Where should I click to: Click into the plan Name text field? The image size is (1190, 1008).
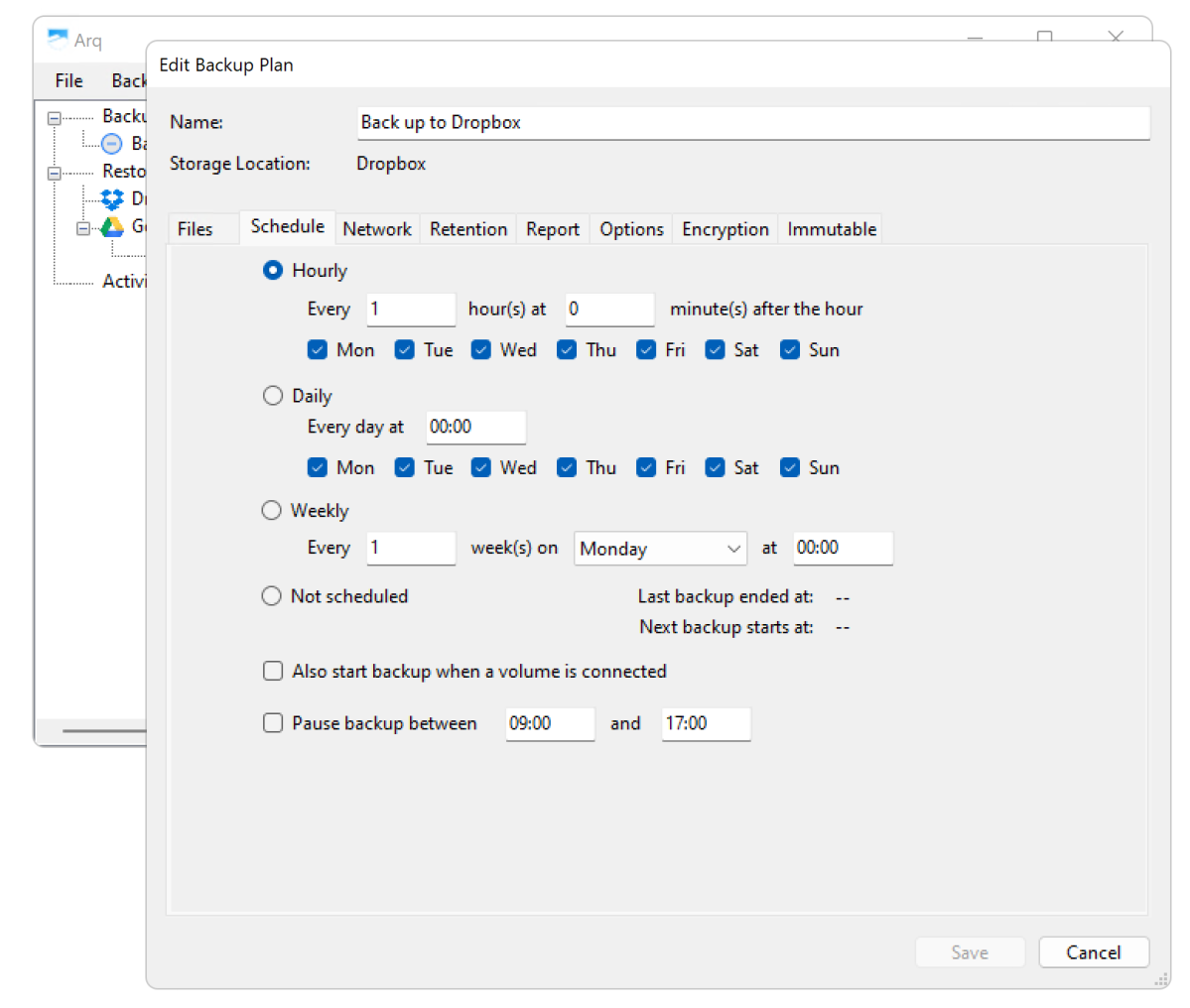(752, 123)
